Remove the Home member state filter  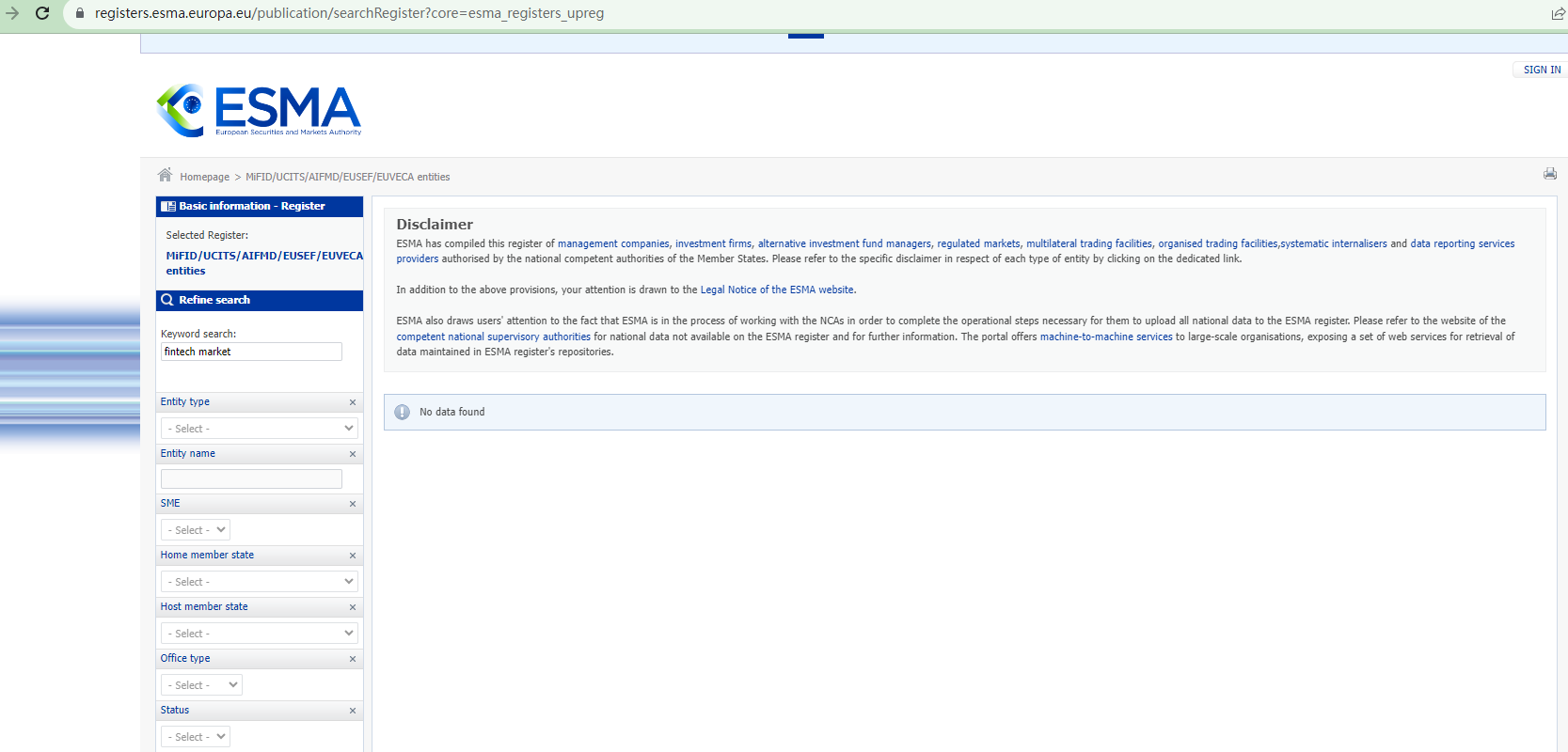353,556
